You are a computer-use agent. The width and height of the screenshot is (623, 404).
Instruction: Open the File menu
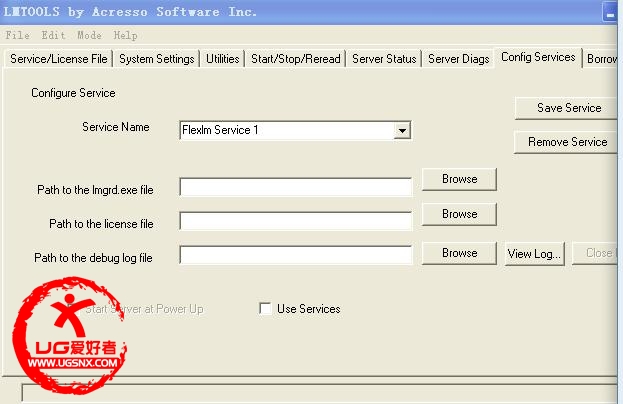(x=17, y=35)
